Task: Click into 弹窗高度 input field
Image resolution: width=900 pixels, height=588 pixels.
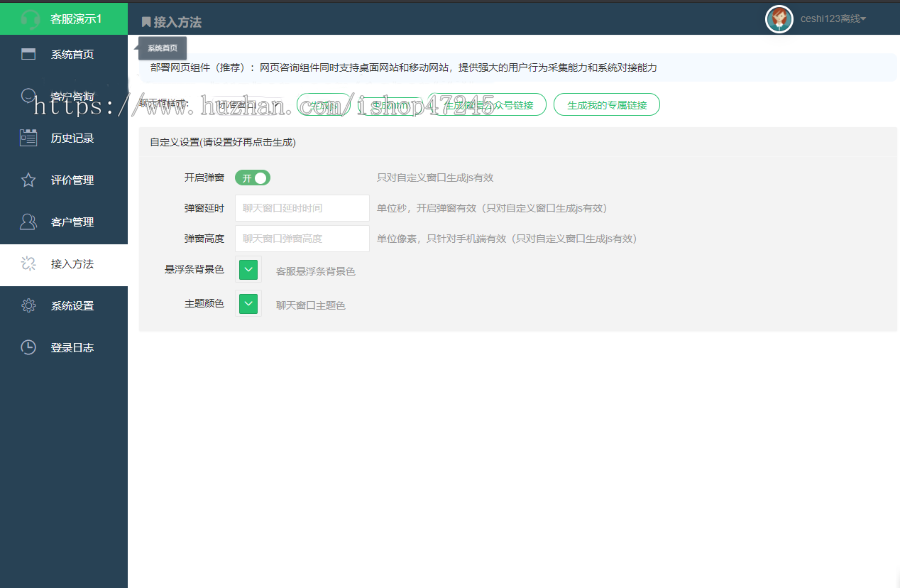Action: [302, 238]
